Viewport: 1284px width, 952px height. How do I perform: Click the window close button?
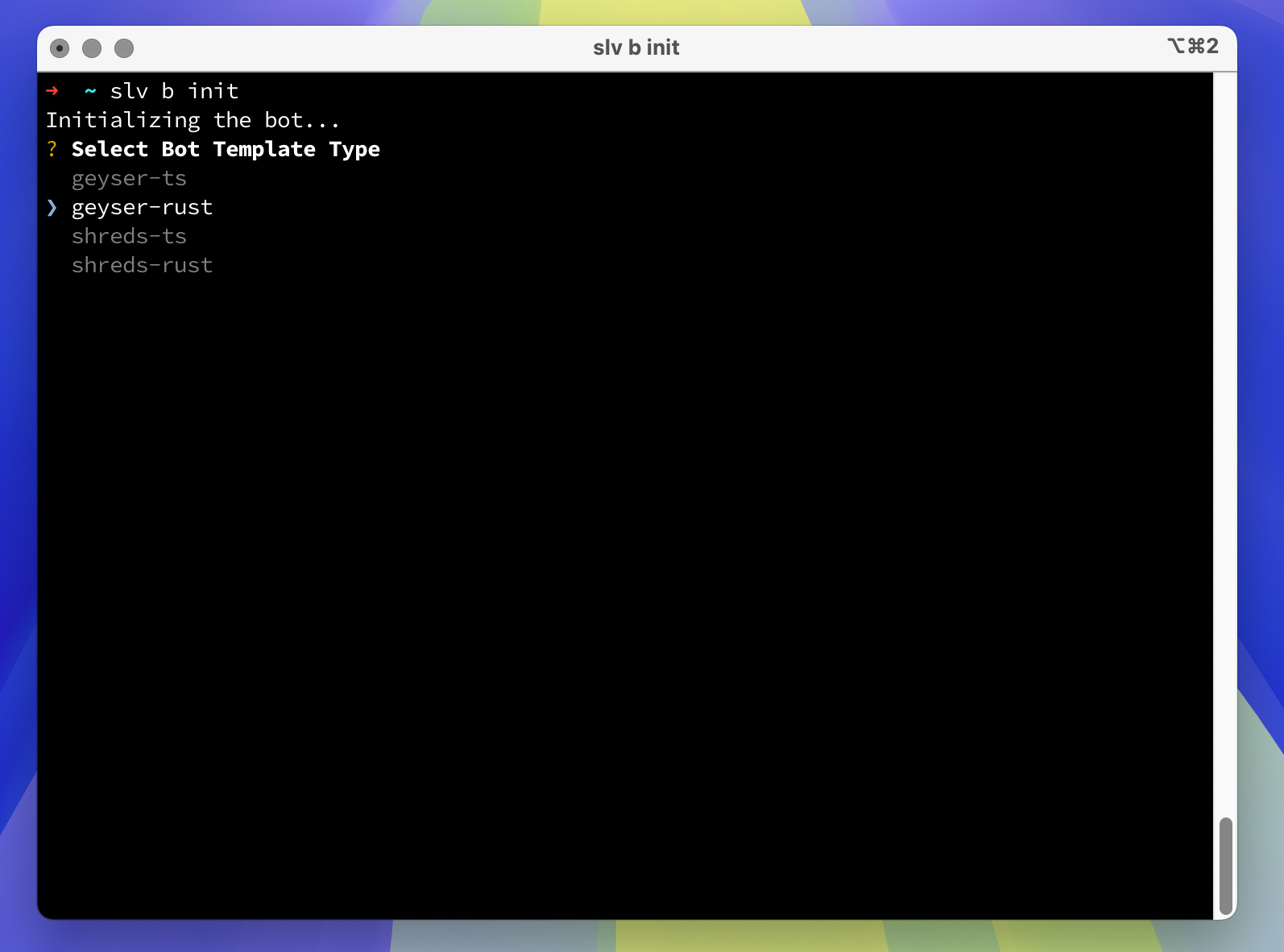tap(60, 48)
